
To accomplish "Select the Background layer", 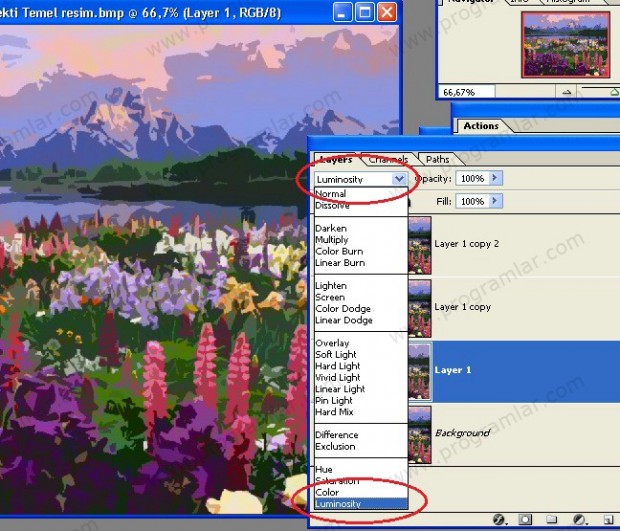I will tap(514, 434).
